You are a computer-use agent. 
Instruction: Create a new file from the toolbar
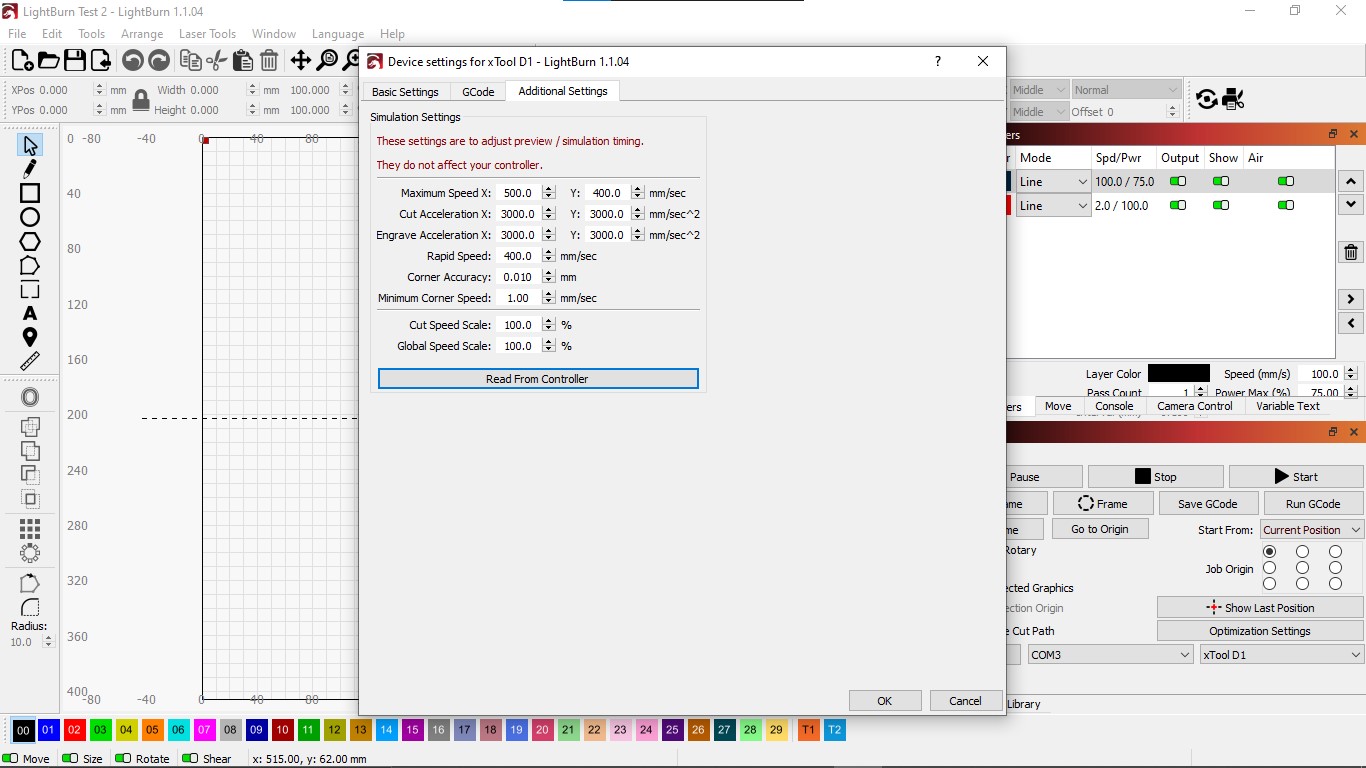(22, 61)
